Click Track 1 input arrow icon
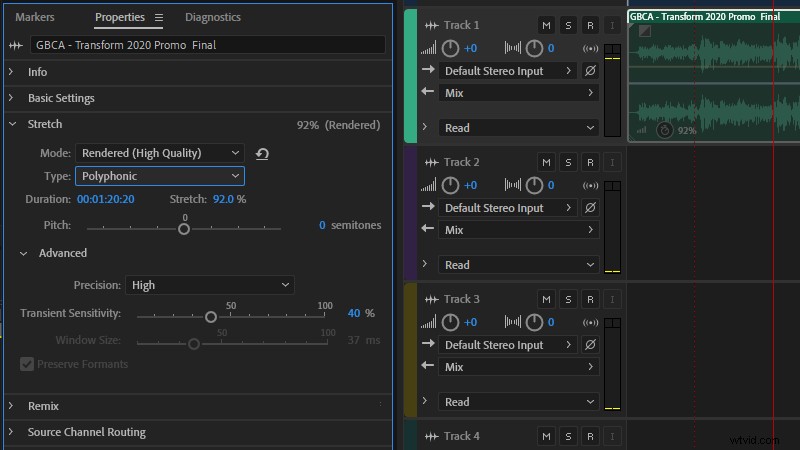Viewport: 800px width, 450px height. pos(428,69)
